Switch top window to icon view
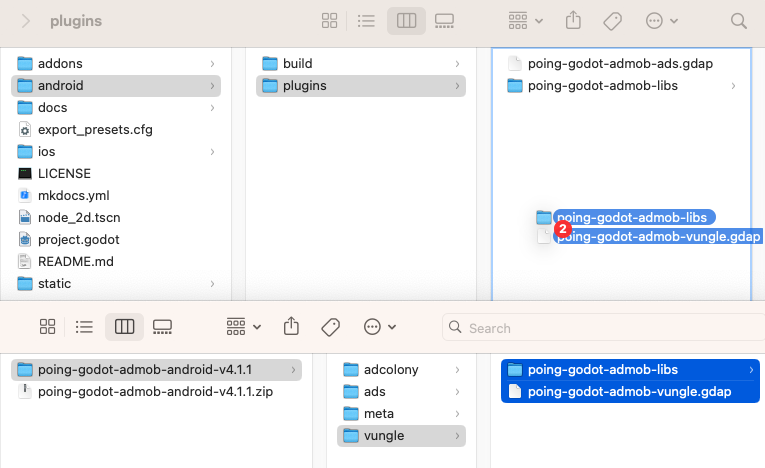This screenshot has height=468, width=765. [329, 21]
